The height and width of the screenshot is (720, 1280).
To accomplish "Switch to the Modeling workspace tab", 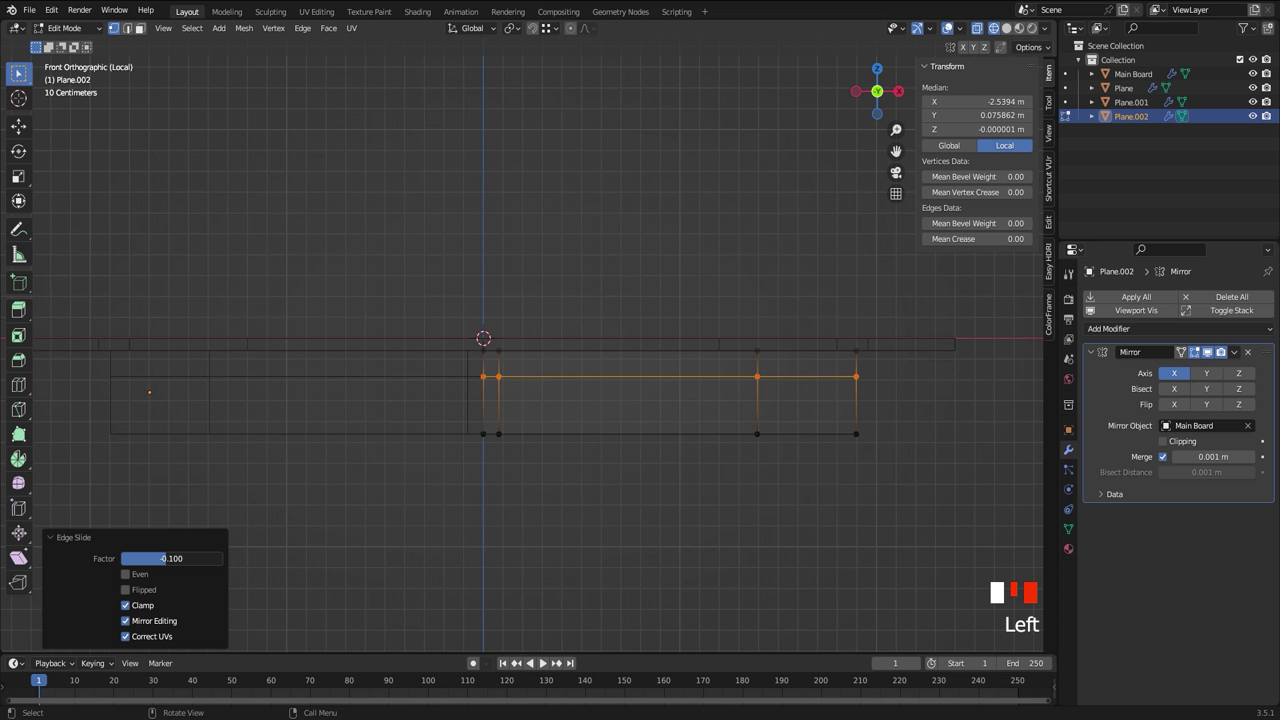I will tap(227, 12).
